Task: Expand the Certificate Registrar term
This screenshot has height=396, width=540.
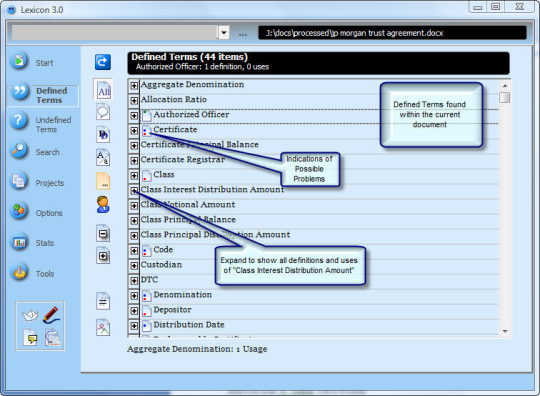Action: 134,160
